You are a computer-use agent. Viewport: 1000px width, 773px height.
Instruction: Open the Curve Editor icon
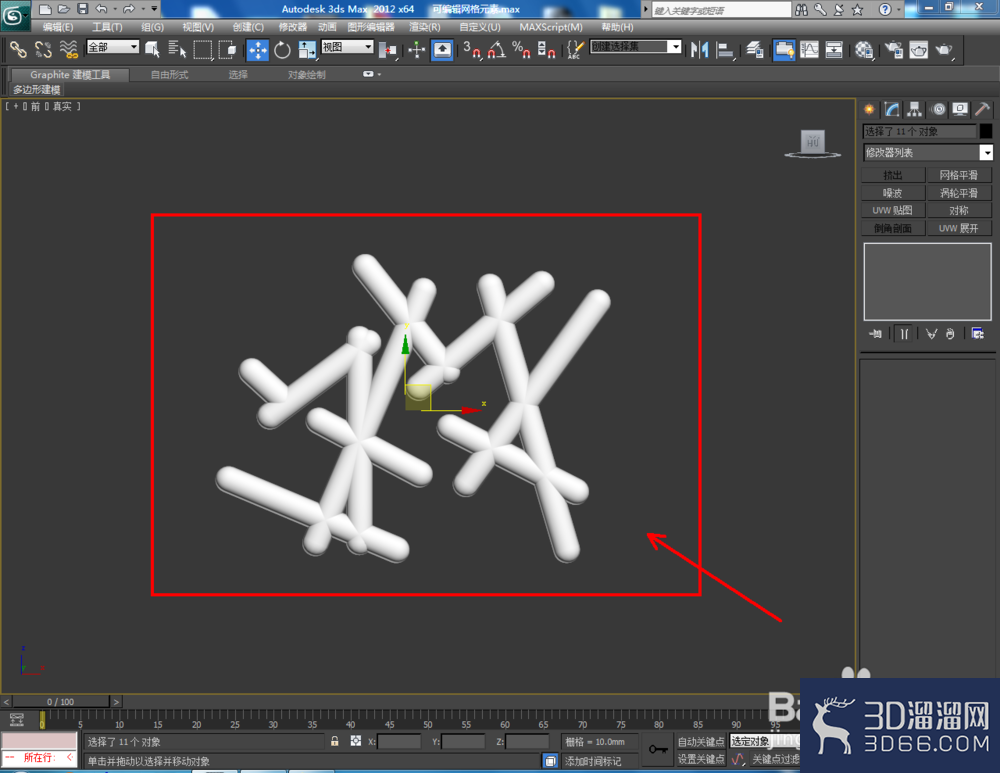pos(809,49)
